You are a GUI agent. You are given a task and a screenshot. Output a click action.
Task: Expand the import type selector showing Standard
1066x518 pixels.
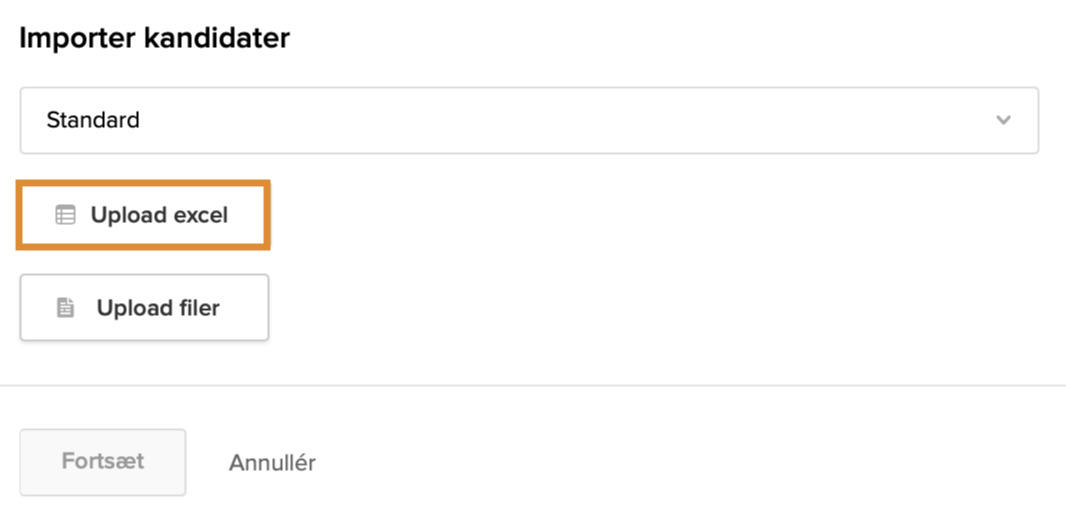tap(529, 120)
